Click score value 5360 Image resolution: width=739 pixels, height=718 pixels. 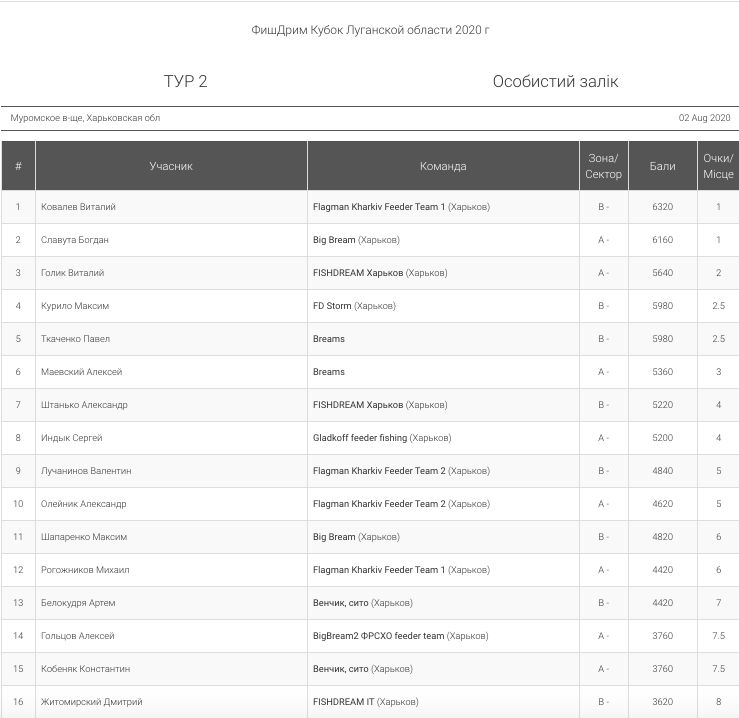click(x=663, y=372)
